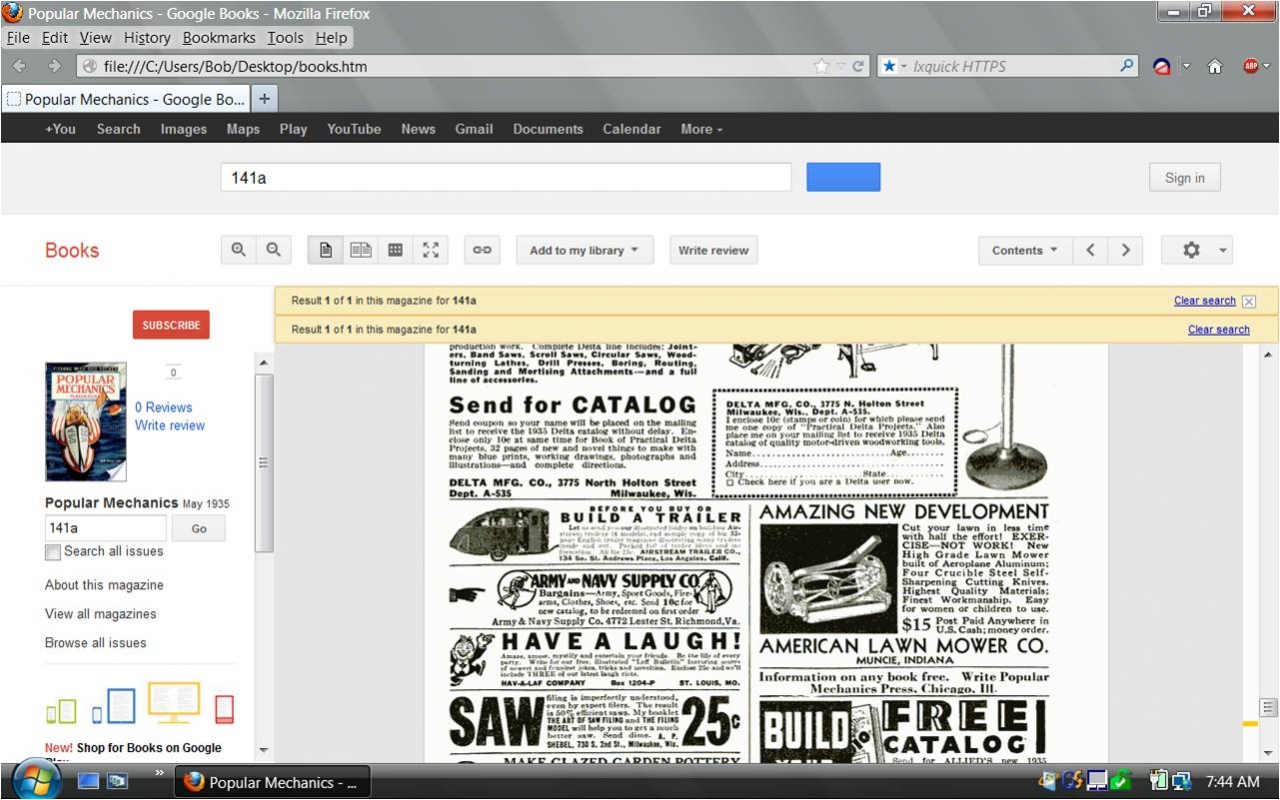Screen dimensions: 1280x800
Task: Open the Contents dropdown
Action: [x=1025, y=250]
